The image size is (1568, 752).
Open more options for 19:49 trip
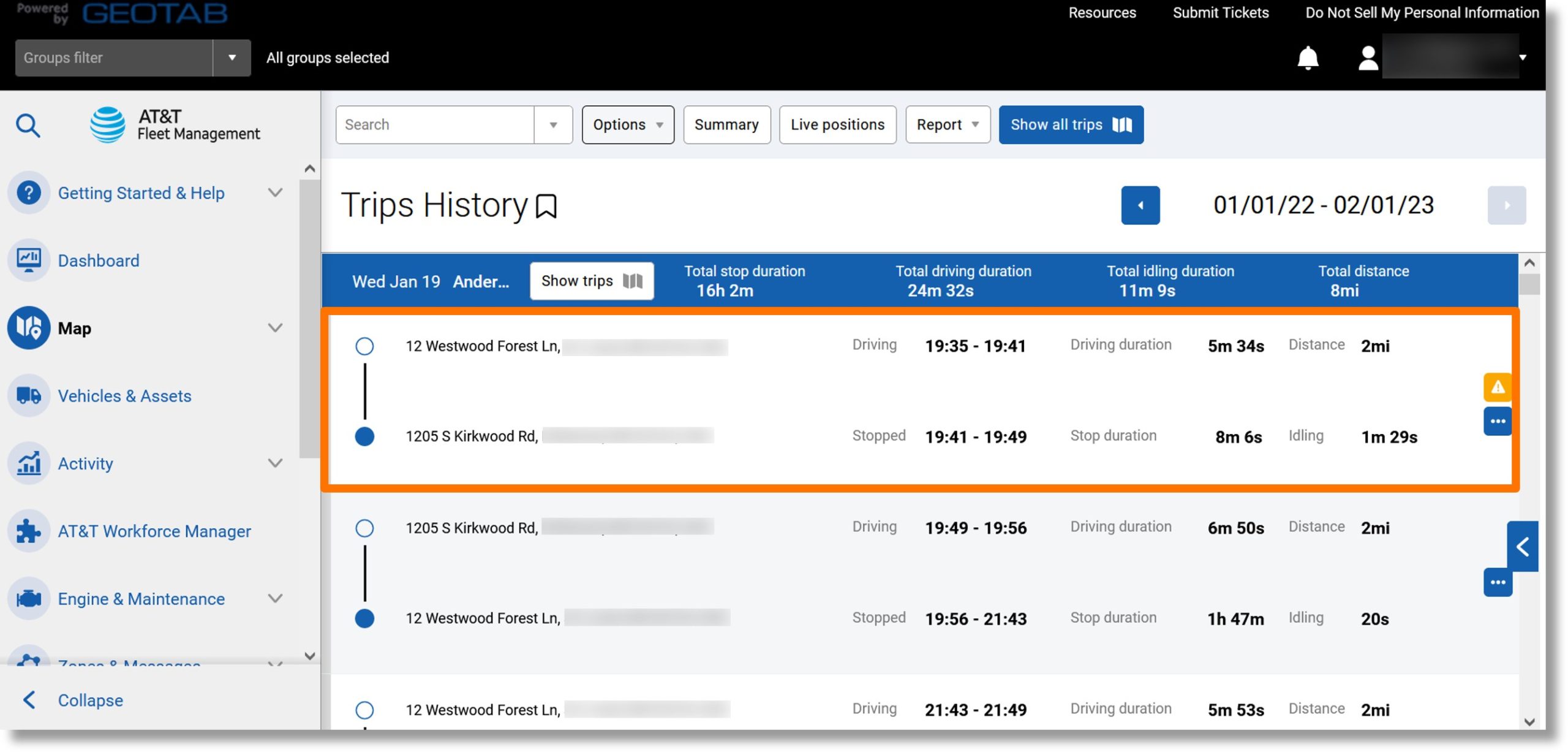point(1498,582)
